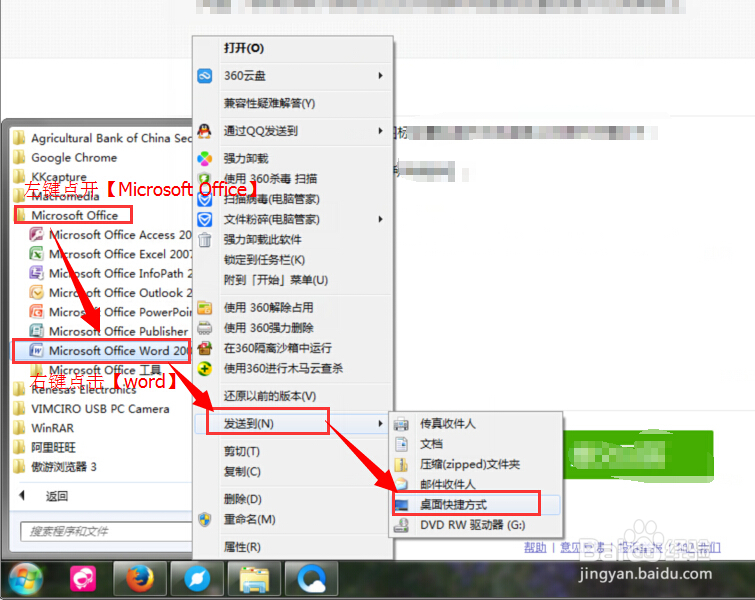Expand the 文件粉碎(电脑管家) submenu arrow
Image resolution: width=755 pixels, height=600 pixels.
tap(380, 220)
